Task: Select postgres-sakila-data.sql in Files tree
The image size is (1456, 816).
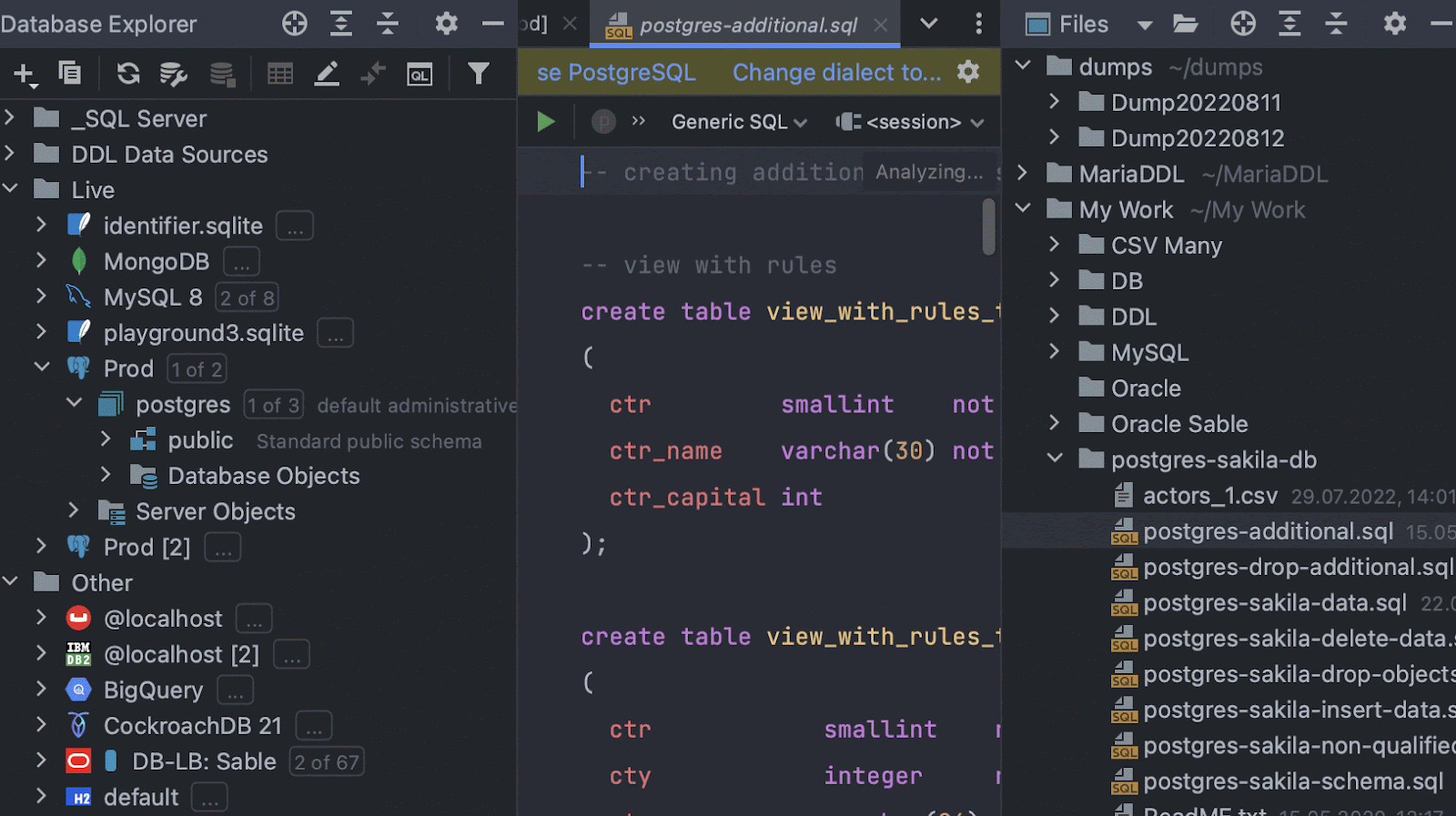Action: pos(1274,602)
